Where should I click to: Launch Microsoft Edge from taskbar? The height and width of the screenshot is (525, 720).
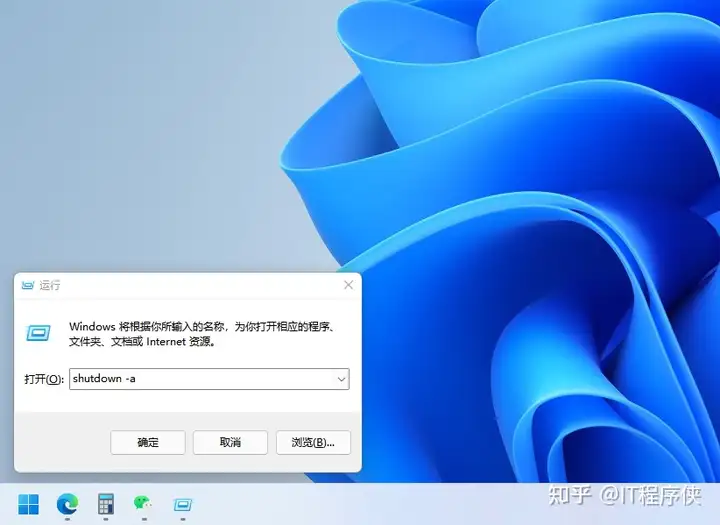[x=68, y=504]
